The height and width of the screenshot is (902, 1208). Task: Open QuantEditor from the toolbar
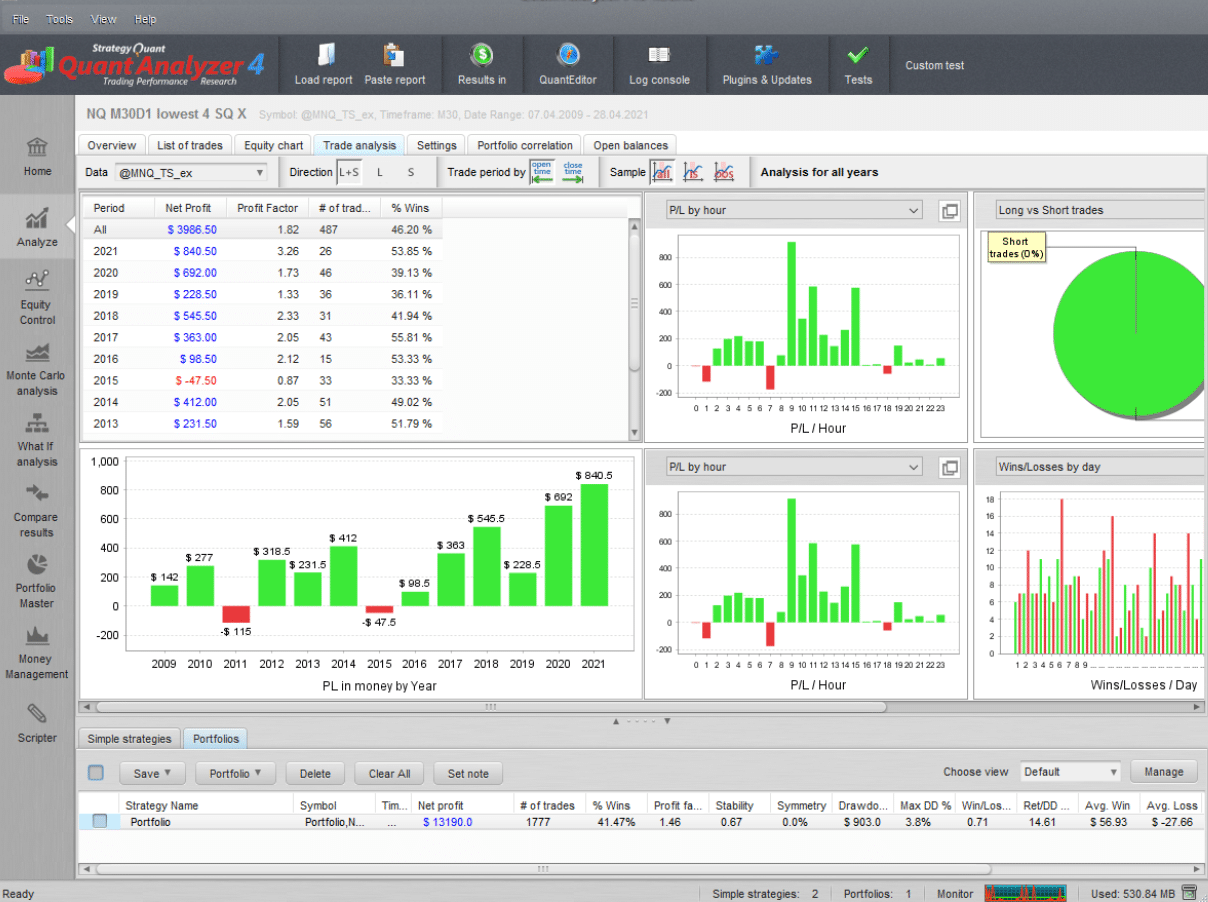click(568, 56)
